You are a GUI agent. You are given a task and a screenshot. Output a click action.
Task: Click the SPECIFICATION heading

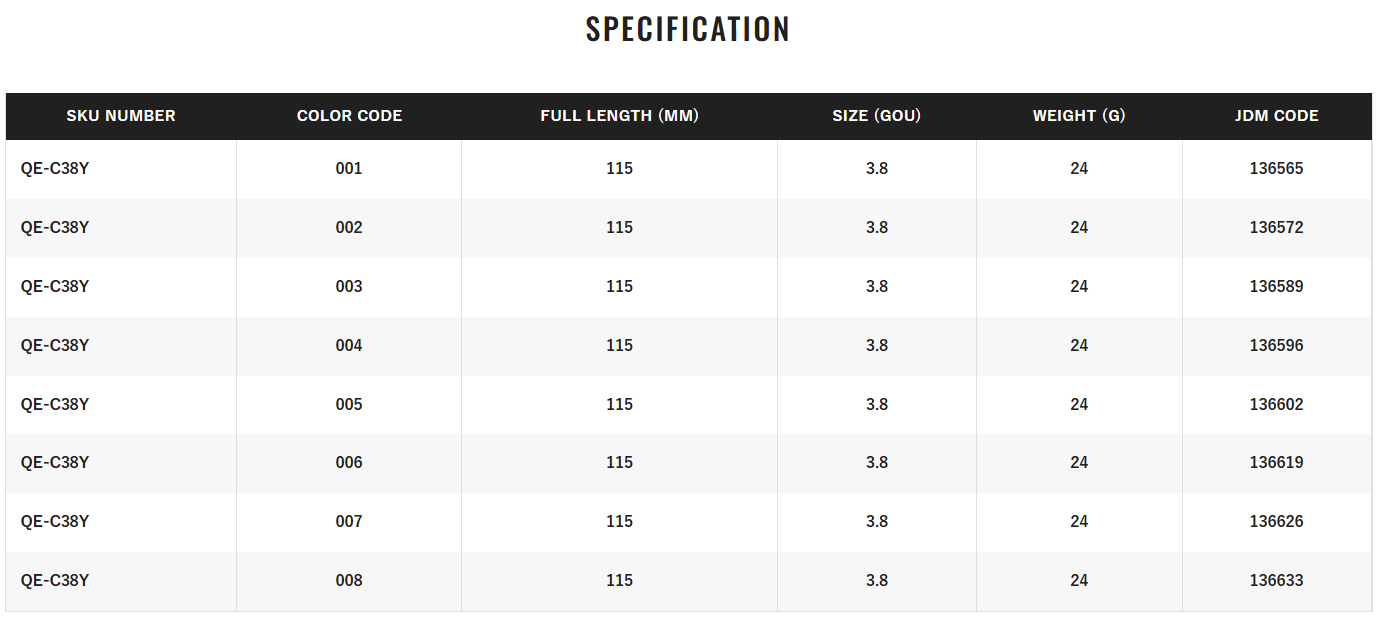tap(688, 29)
